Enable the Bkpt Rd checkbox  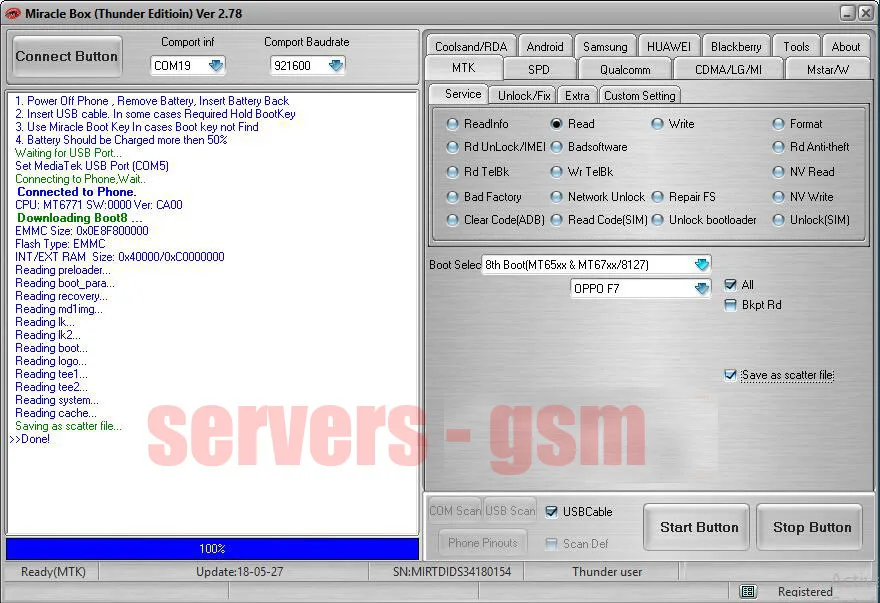click(730, 305)
